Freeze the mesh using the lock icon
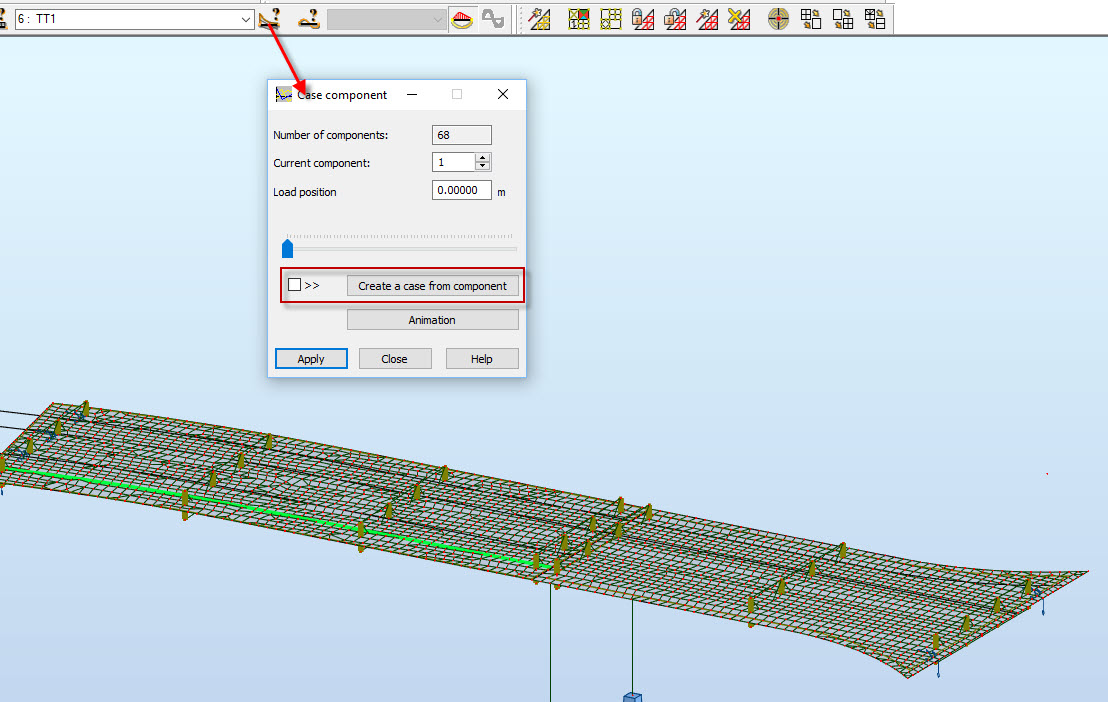This screenshot has width=1108, height=702. pyautogui.click(x=642, y=18)
